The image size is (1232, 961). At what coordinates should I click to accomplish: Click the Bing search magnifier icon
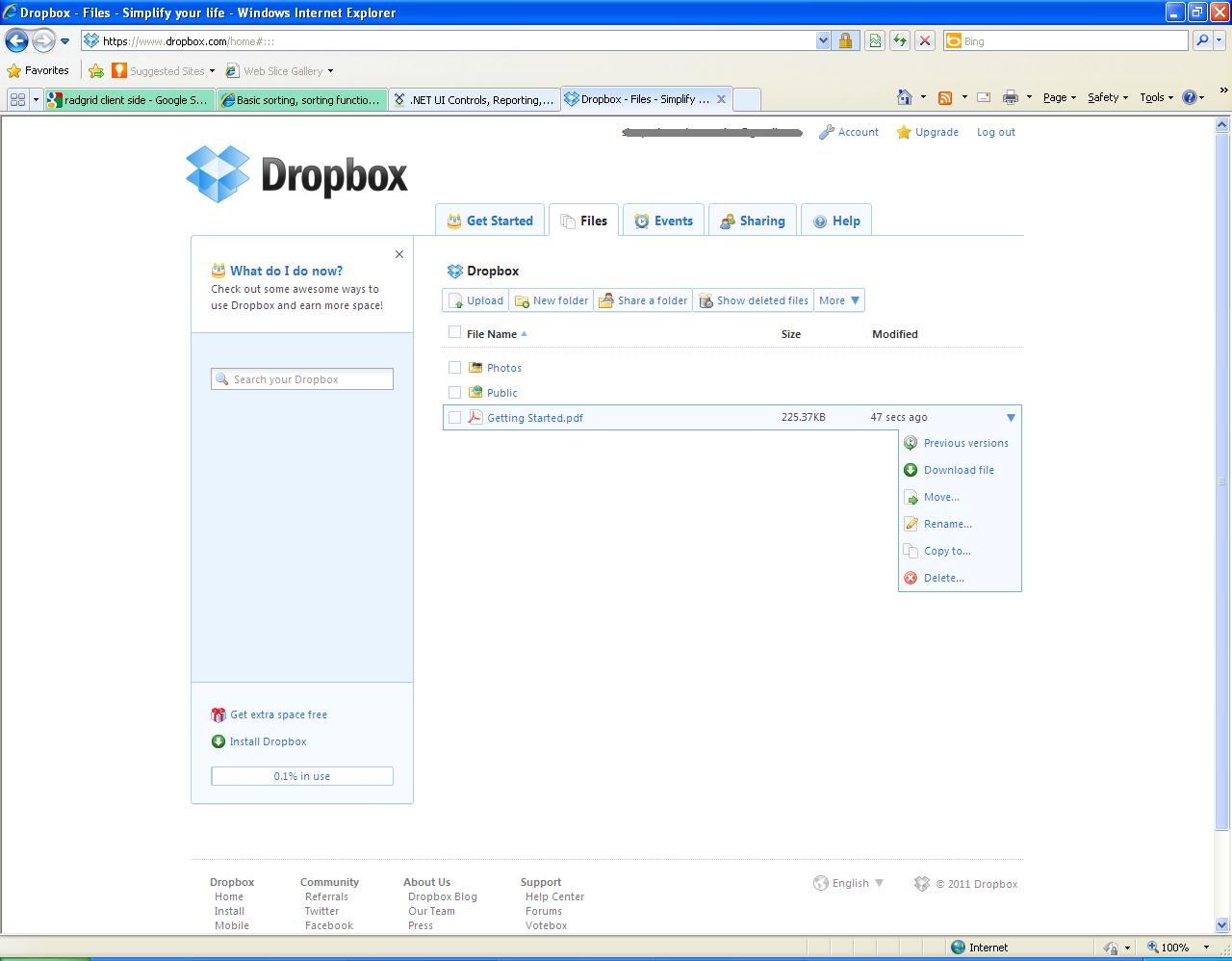[1201, 40]
